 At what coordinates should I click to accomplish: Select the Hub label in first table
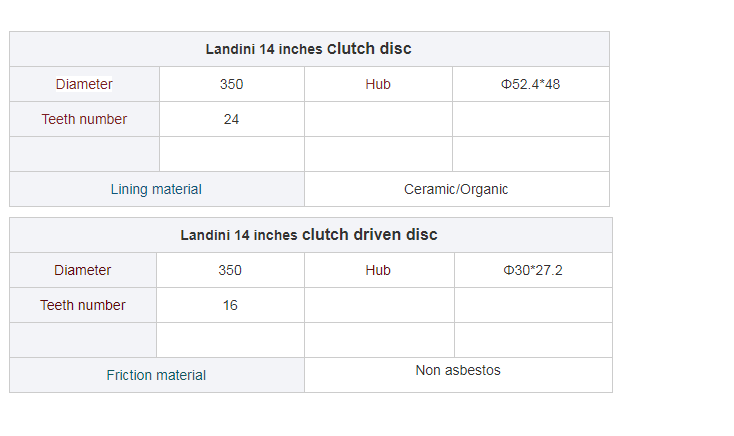pyautogui.click(x=378, y=84)
